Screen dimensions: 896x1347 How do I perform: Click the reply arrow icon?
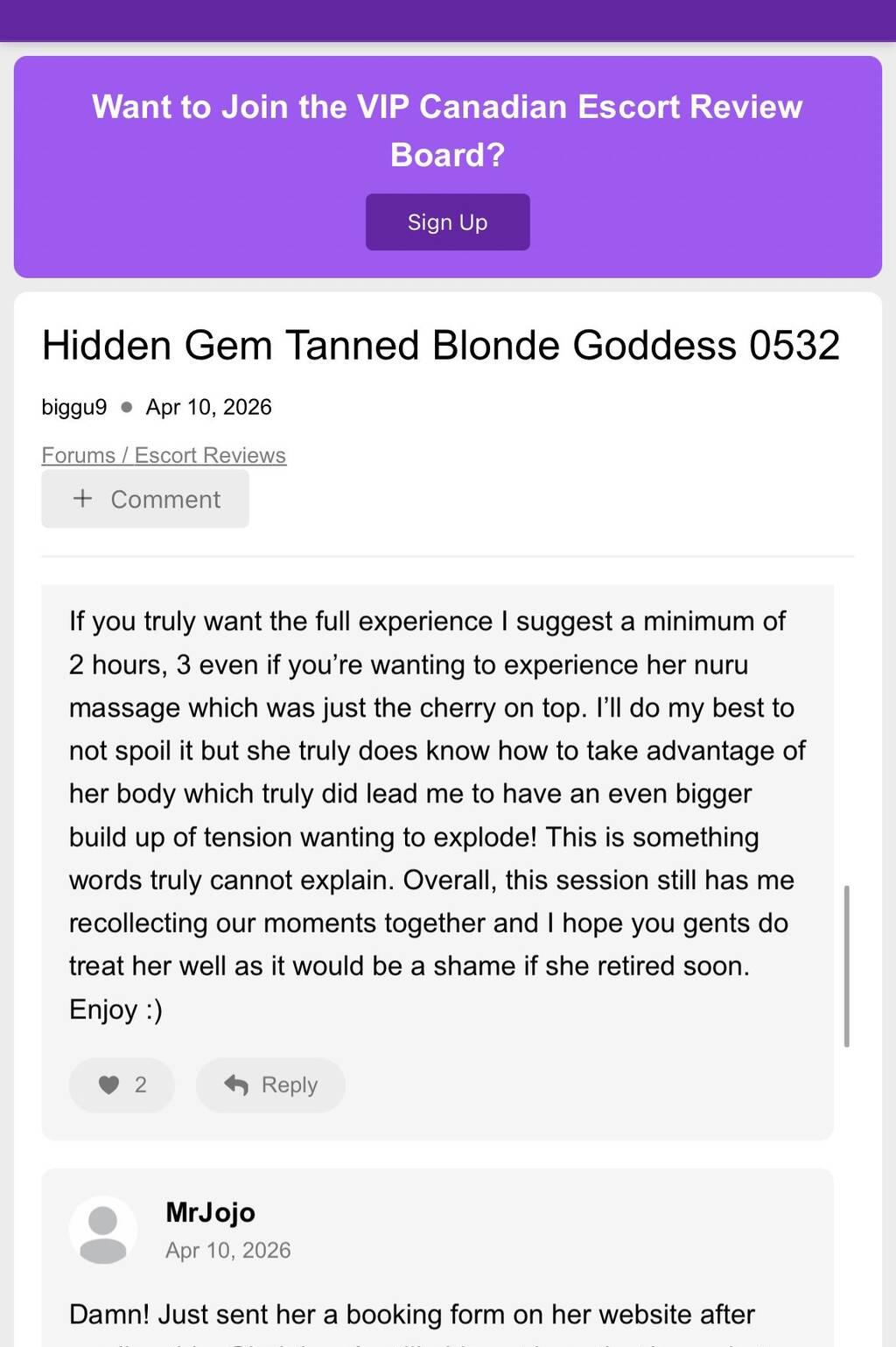[236, 1085]
